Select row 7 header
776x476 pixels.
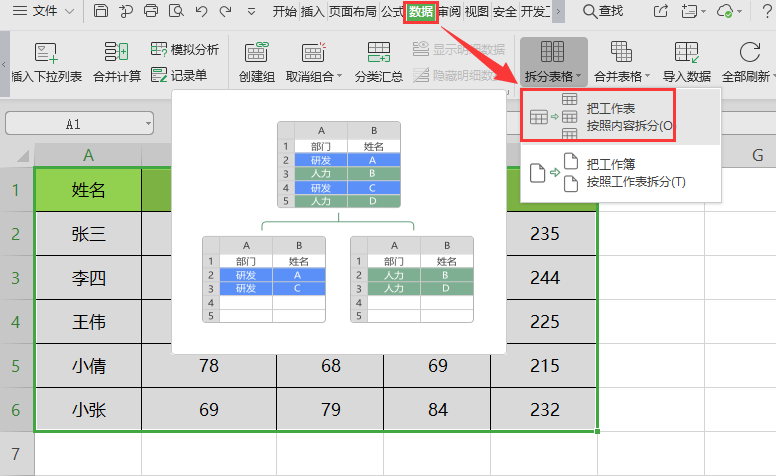pyautogui.click(x=16, y=454)
